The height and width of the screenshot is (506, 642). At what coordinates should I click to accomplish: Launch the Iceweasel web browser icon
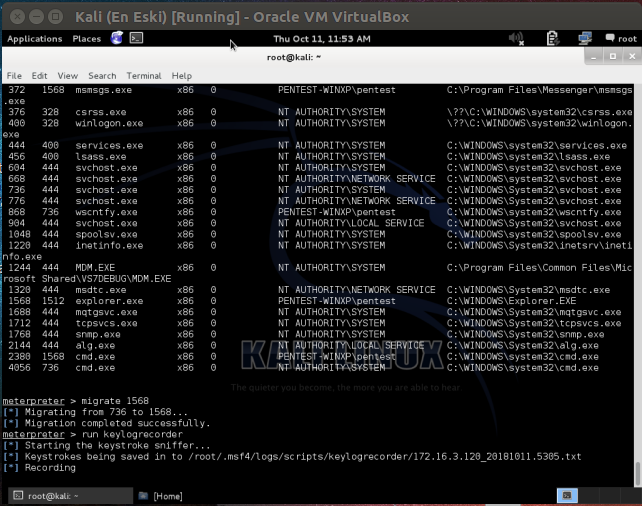117,38
